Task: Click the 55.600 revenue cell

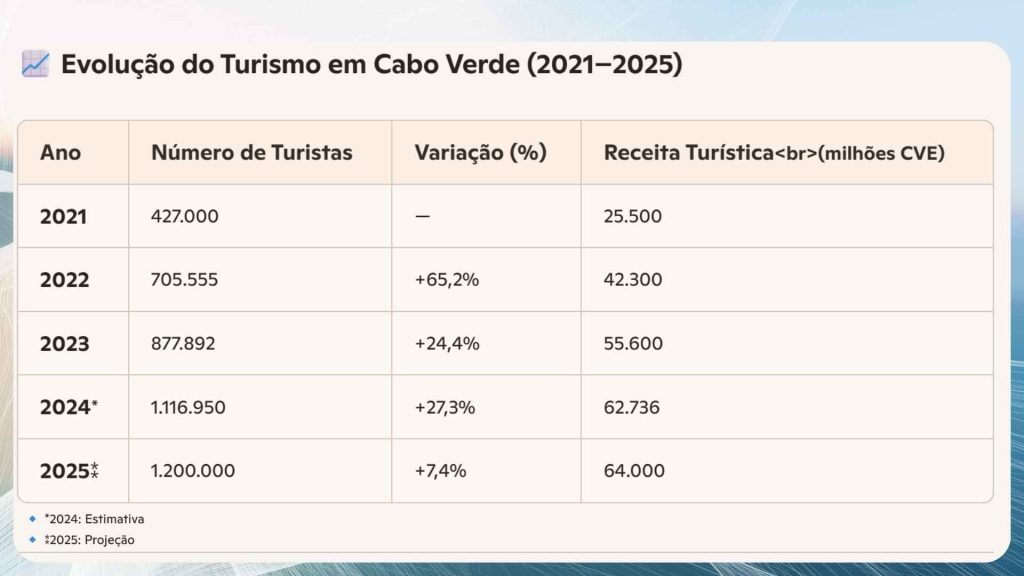Action: (632, 344)
